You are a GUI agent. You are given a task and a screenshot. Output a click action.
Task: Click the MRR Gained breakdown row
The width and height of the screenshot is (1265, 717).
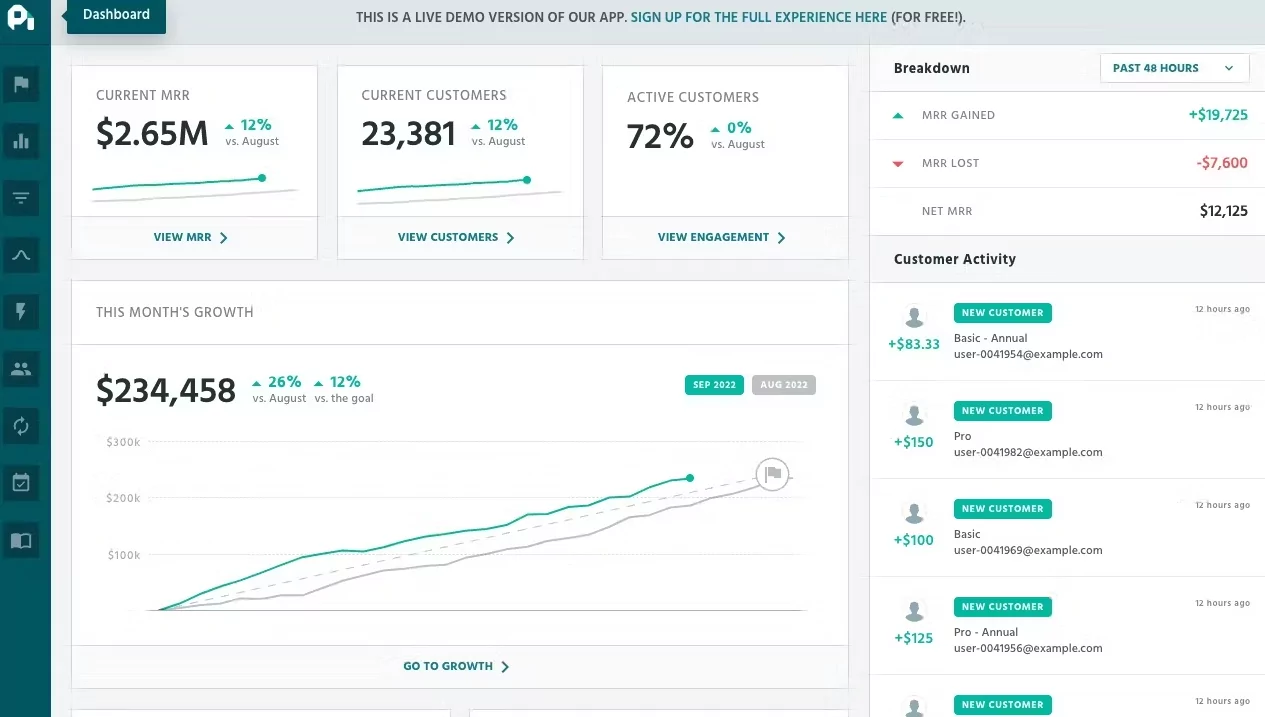coord(1068,115)
